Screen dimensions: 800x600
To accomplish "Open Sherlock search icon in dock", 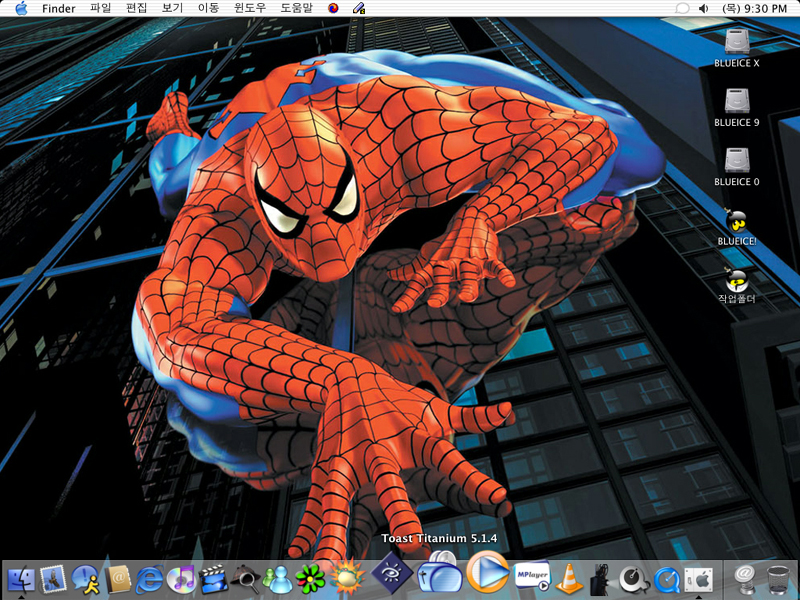I will pos(245,578).
